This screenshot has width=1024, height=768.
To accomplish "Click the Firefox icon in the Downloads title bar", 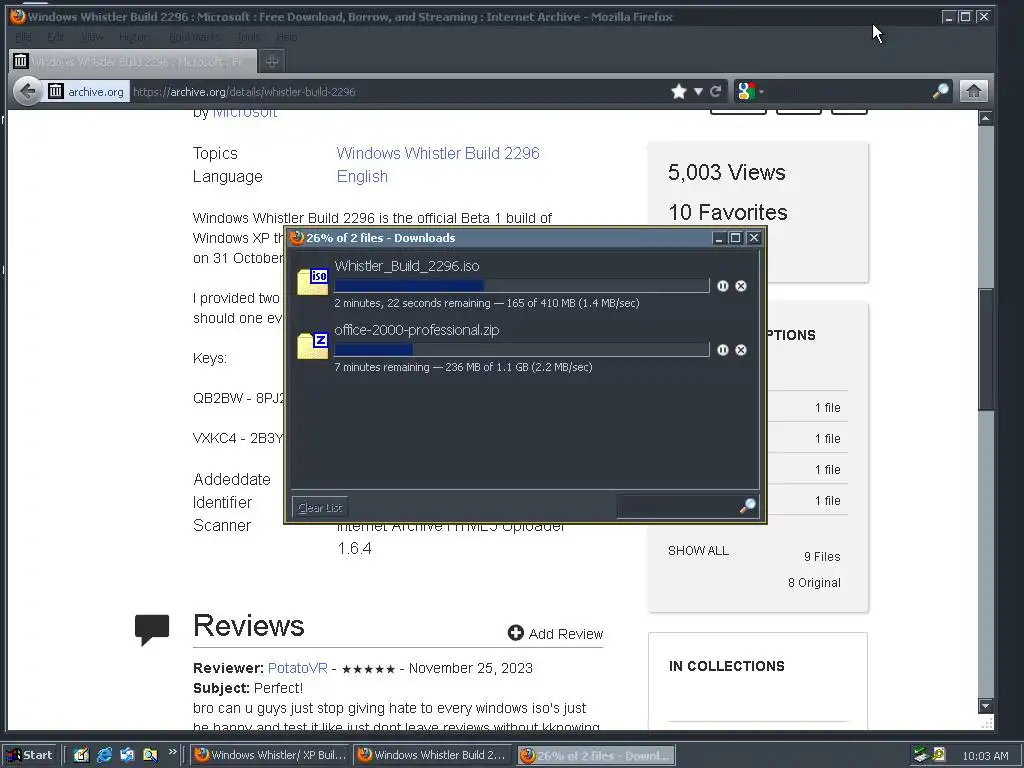I will click(x=297, y=238).
